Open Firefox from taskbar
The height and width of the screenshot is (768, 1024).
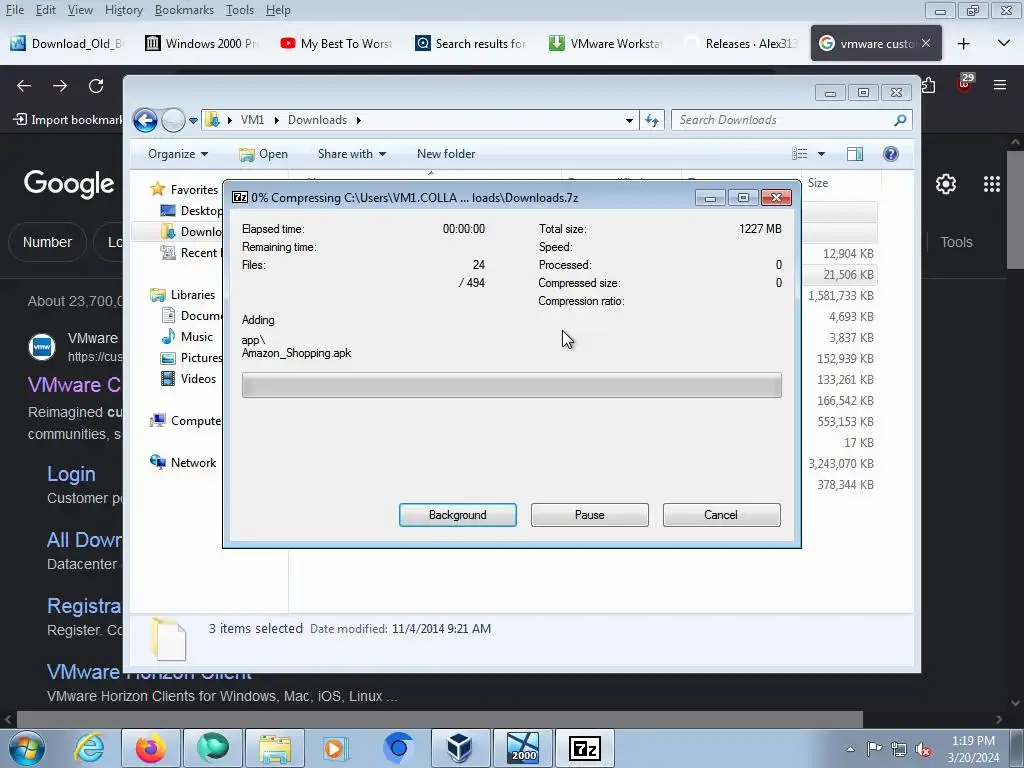coord(151,748)
